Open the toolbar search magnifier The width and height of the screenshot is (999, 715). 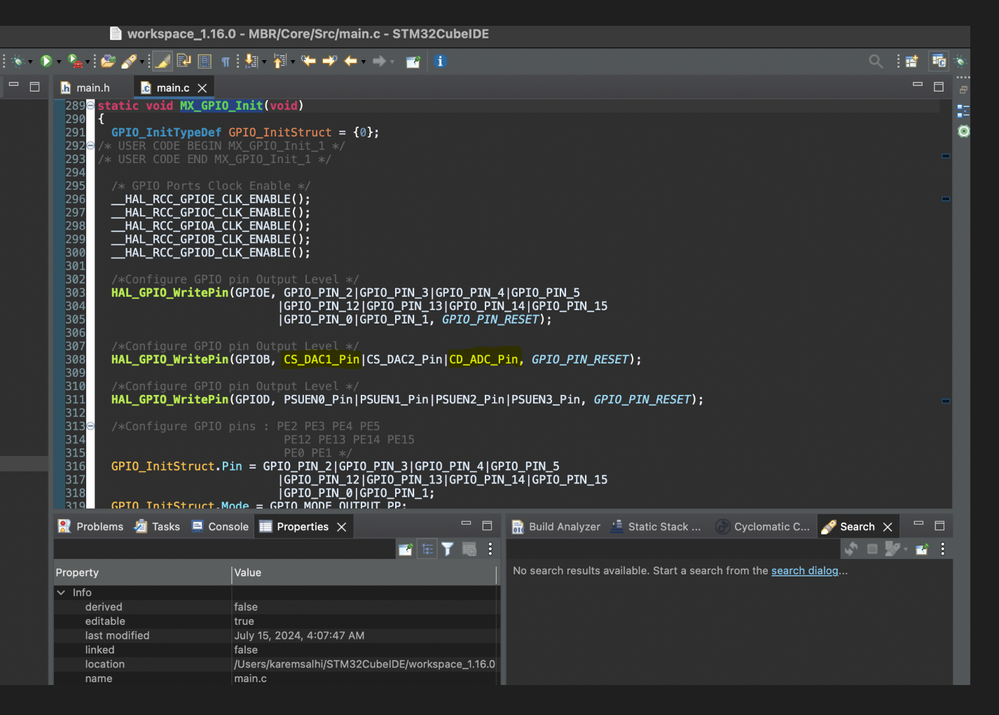pyautogui.click(x=876, y=62)
